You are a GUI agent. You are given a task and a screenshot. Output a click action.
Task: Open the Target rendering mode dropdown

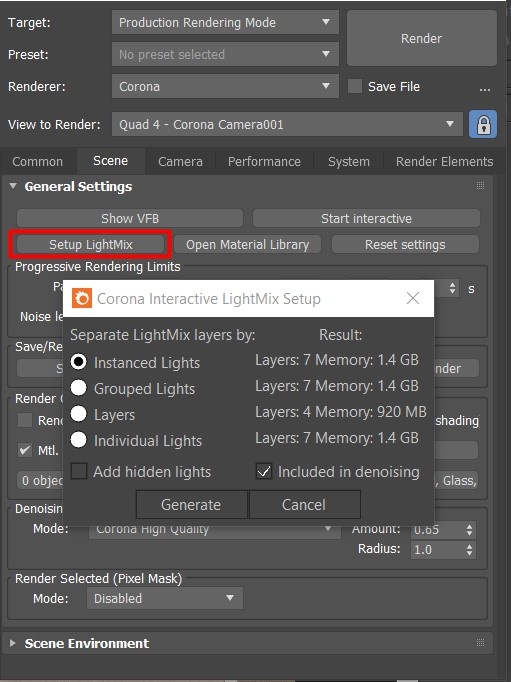225,22
